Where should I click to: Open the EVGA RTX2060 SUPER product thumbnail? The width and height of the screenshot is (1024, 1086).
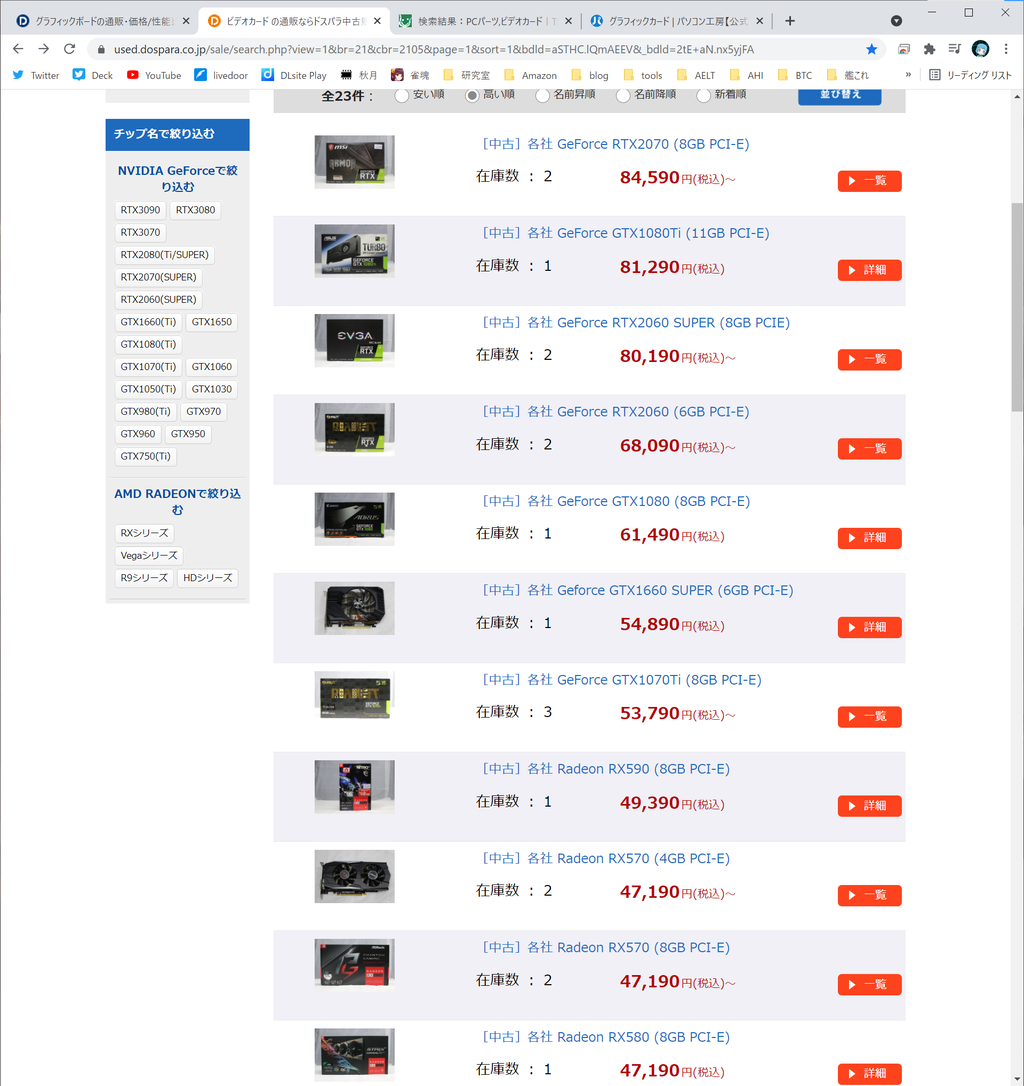coord(355,340)
